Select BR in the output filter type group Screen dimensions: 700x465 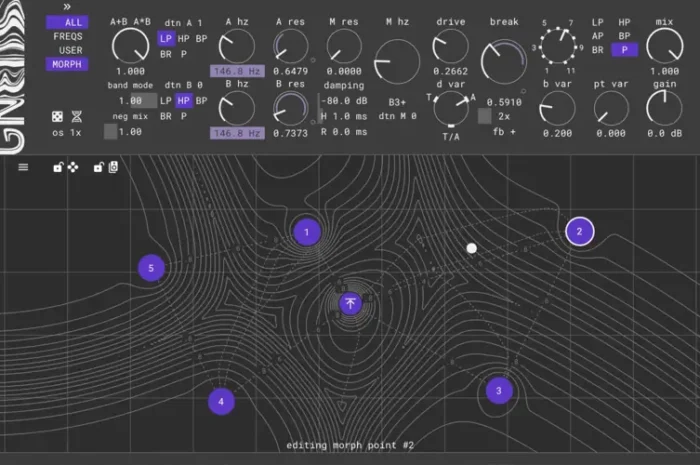pyautogui.click(x=597, y=50)
